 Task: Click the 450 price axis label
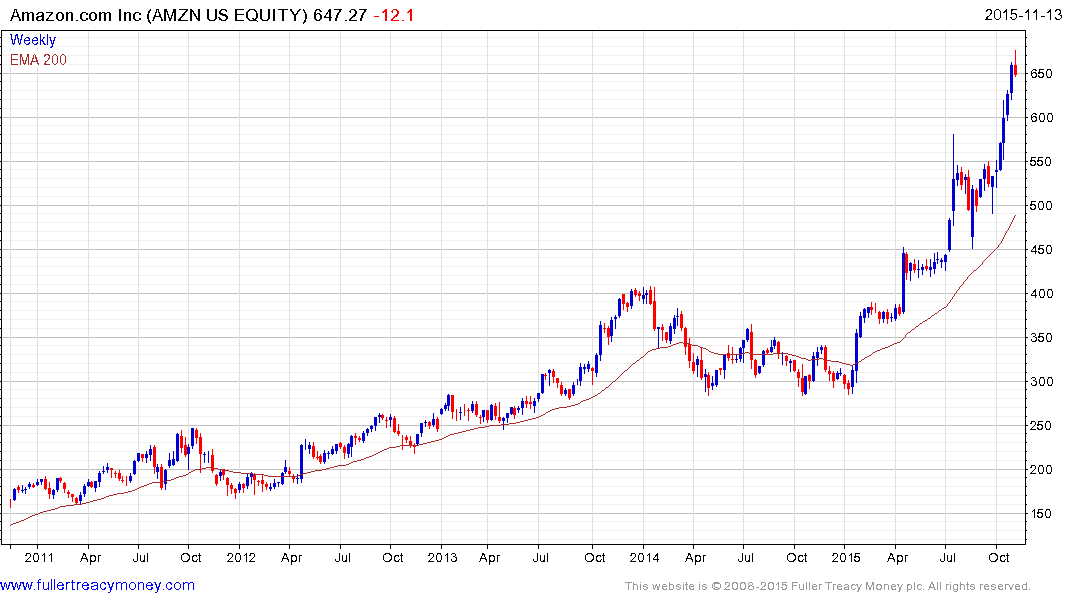pos(1041,250)
